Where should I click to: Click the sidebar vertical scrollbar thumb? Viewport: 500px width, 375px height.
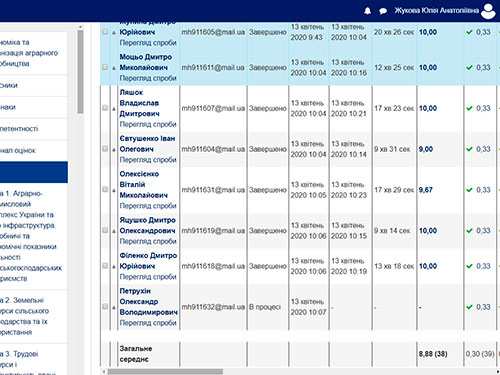[x=80, y=72]
